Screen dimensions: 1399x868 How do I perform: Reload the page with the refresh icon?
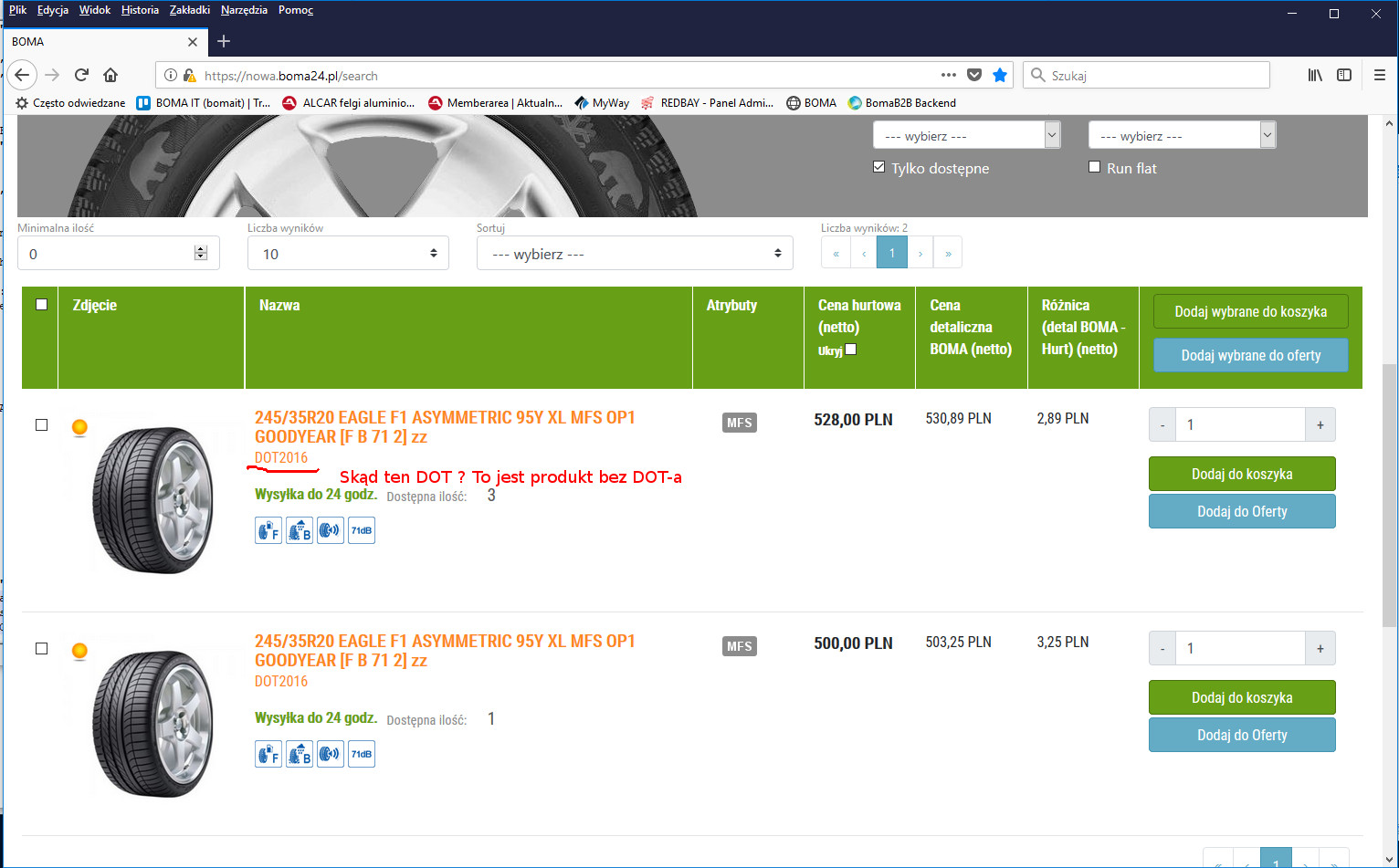81,76
